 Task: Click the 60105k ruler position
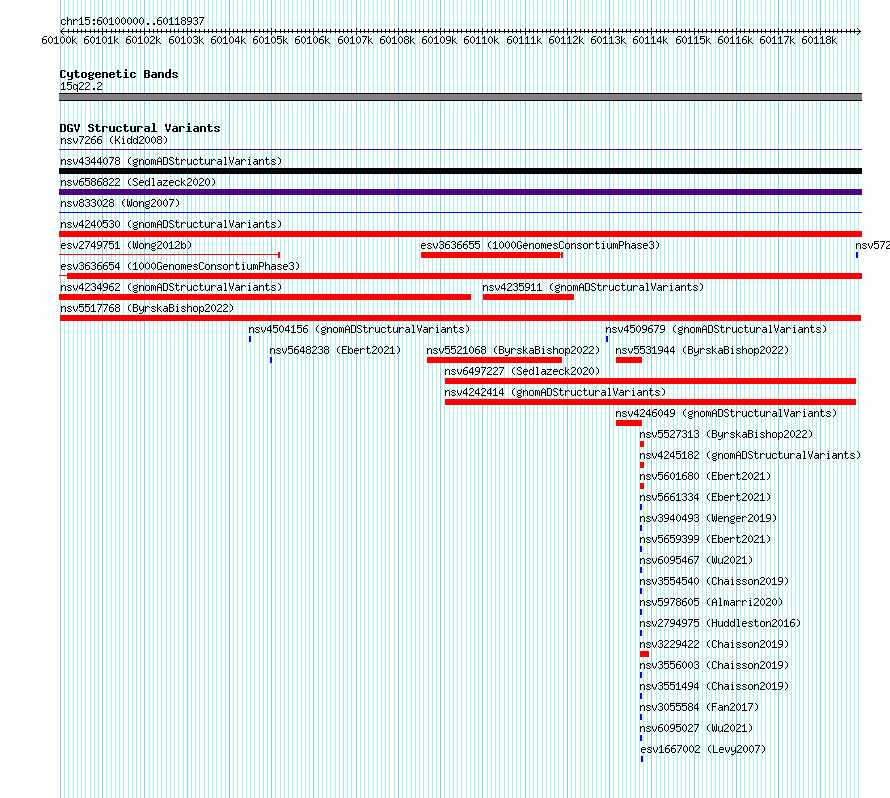pyautogui.click(x=270, y=40)
